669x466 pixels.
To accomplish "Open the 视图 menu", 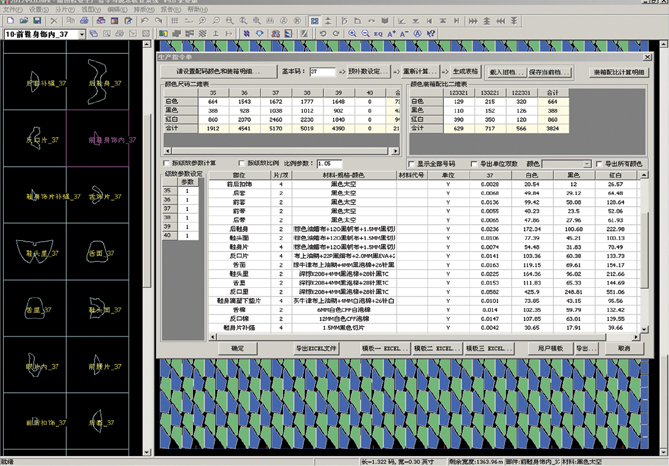I will coord(91,9).
